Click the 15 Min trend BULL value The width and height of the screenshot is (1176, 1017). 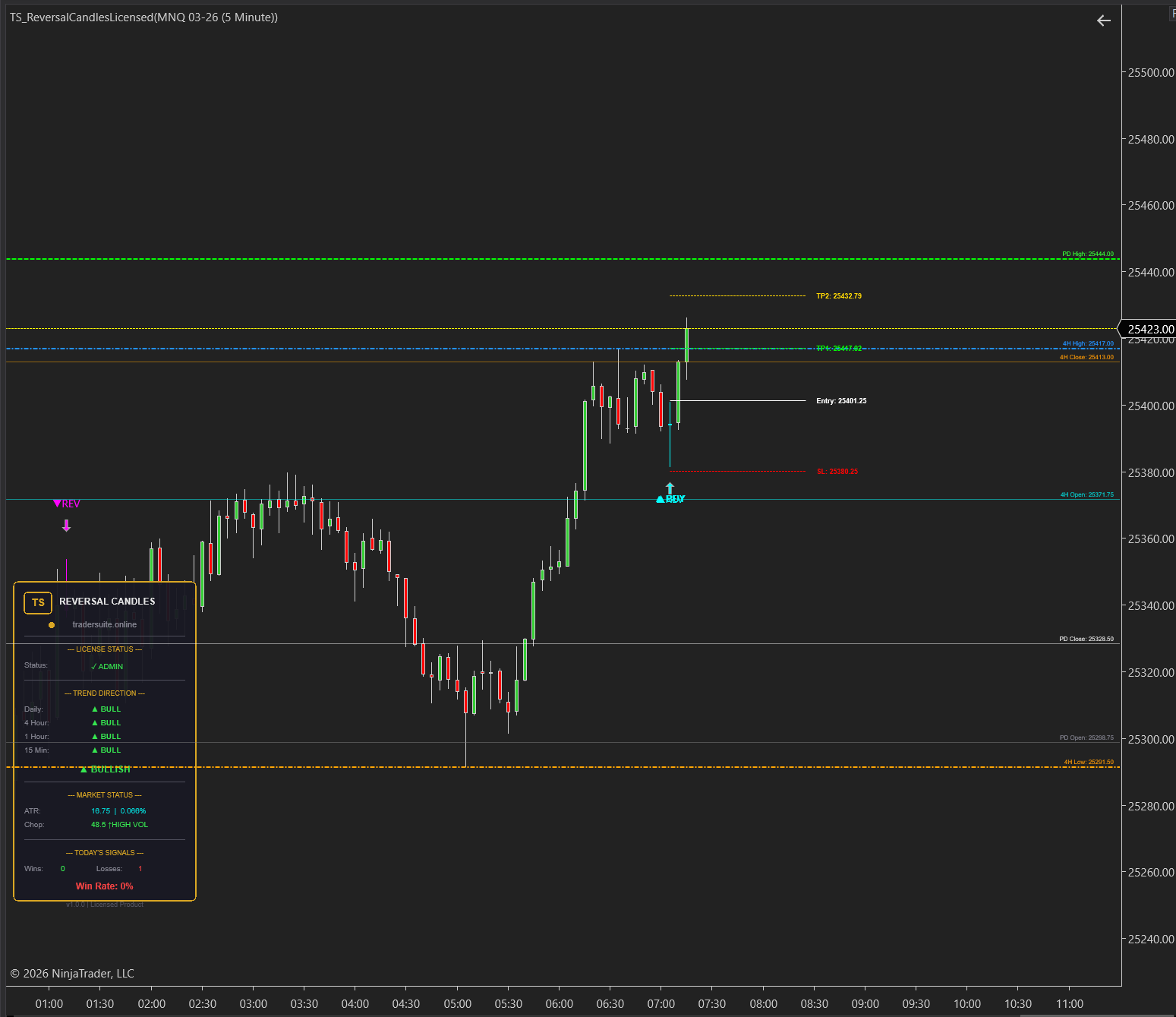(106, 750)
